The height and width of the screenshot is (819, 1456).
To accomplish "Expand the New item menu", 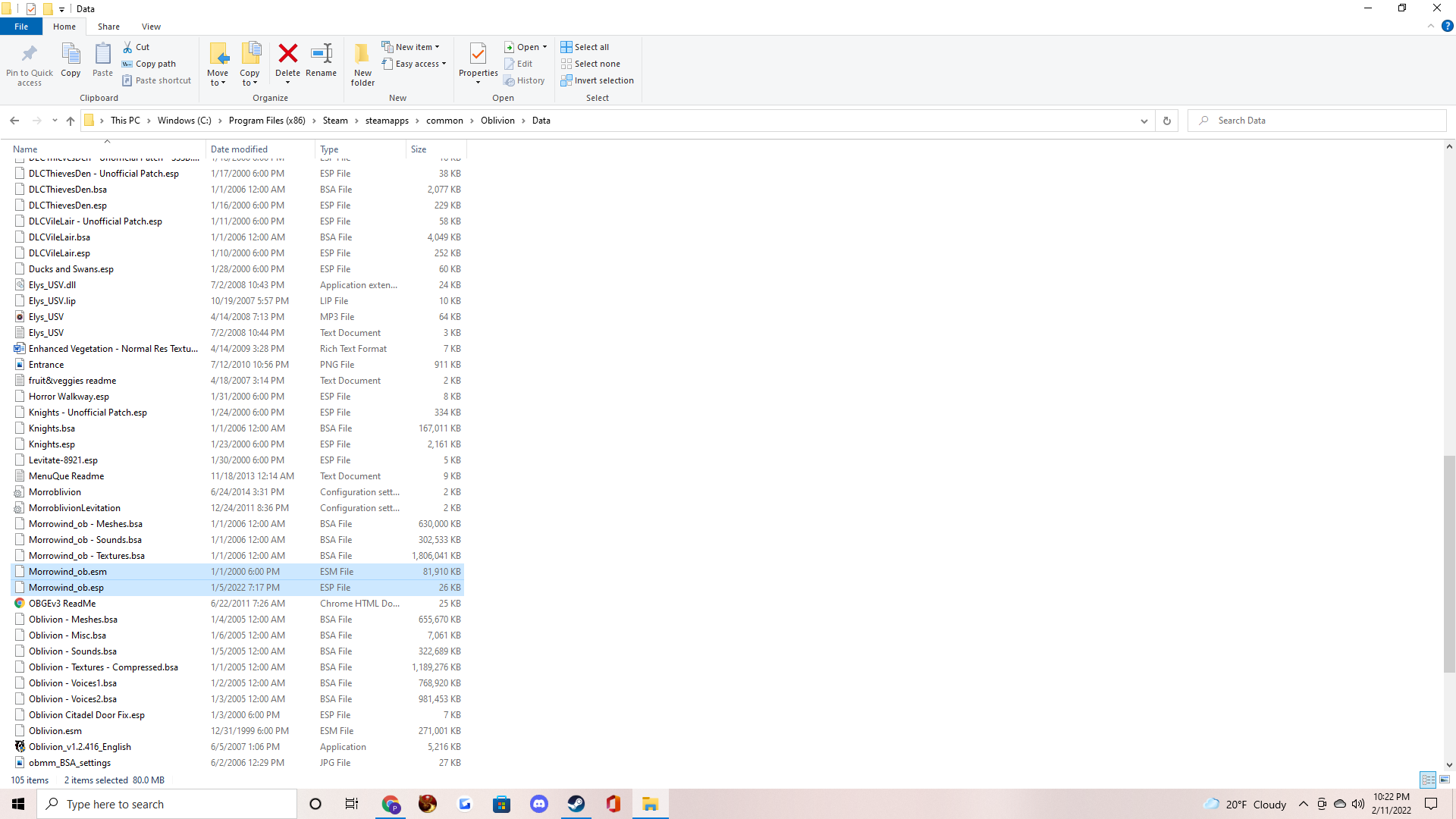I will click(410, 47).
